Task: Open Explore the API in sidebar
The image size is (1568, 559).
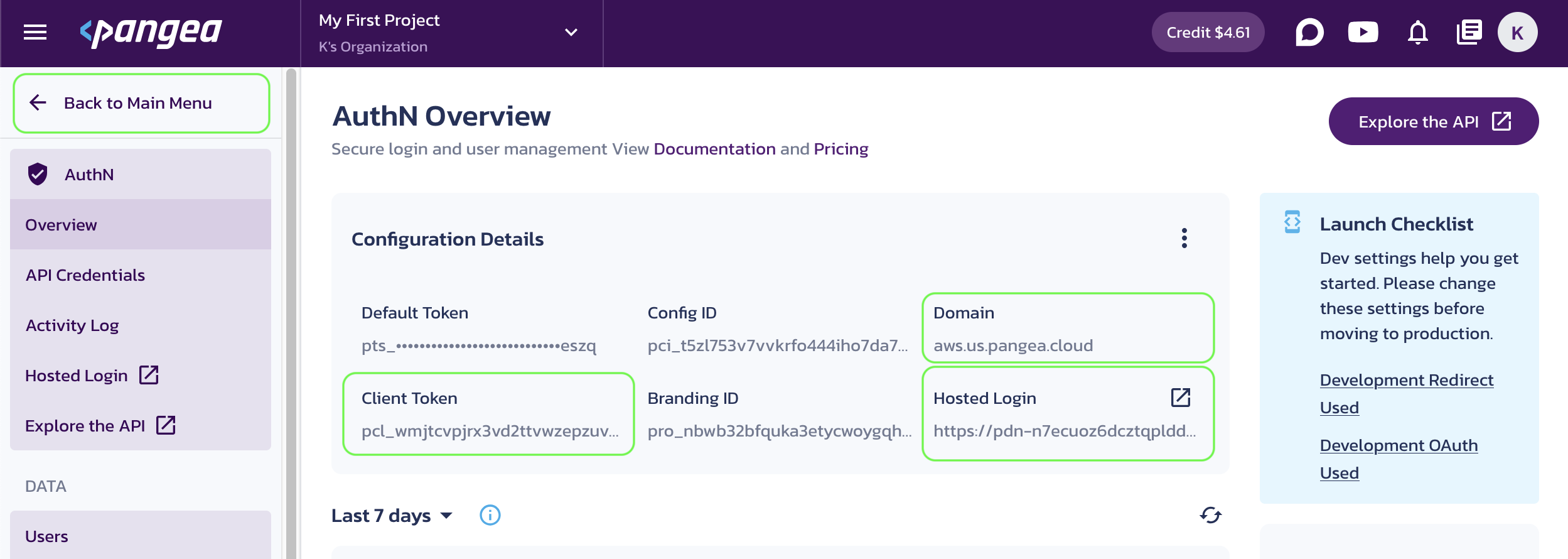Action: point(141,426)
